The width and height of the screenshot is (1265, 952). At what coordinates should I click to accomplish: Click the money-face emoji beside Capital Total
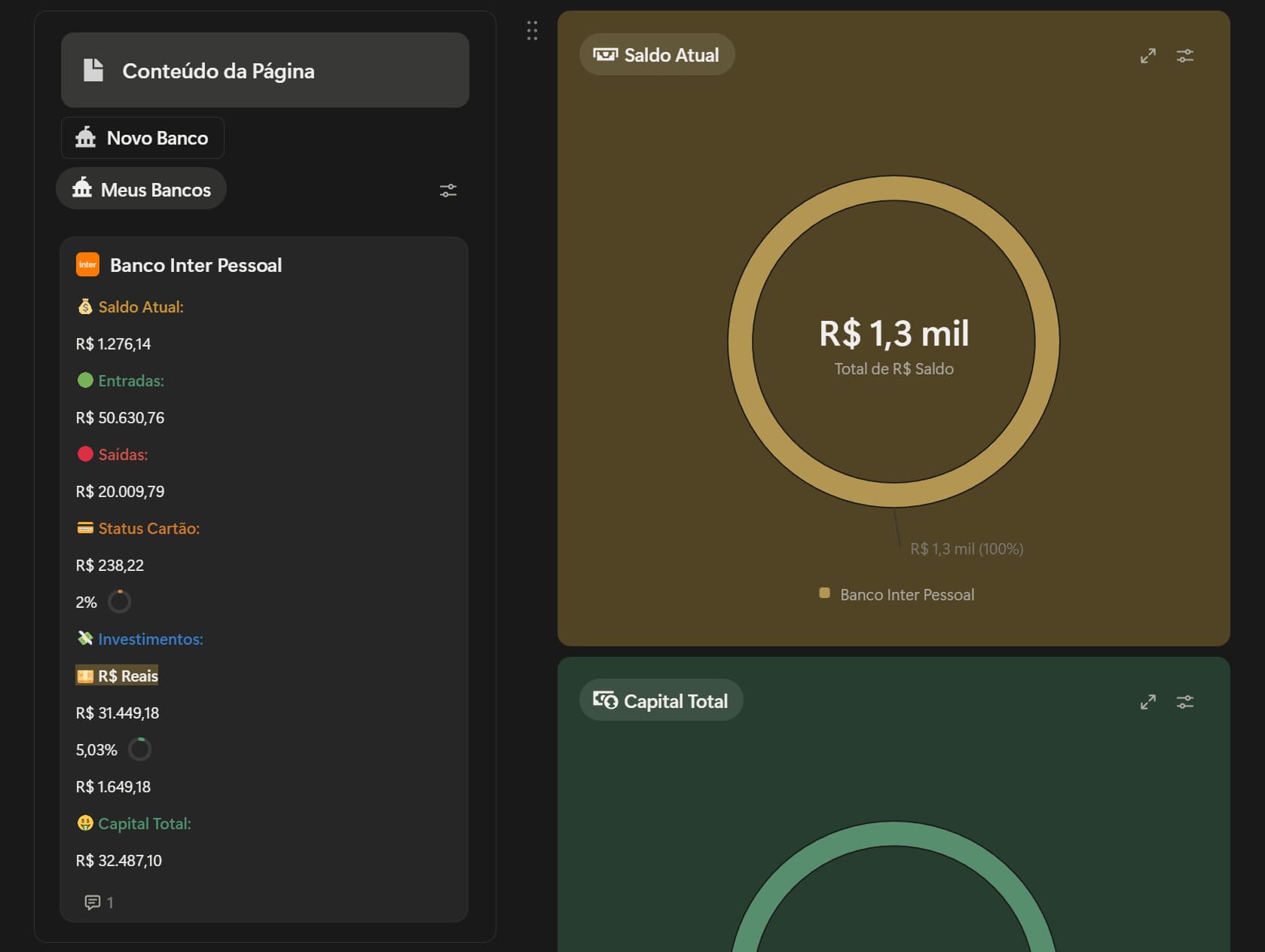(85, 823)
